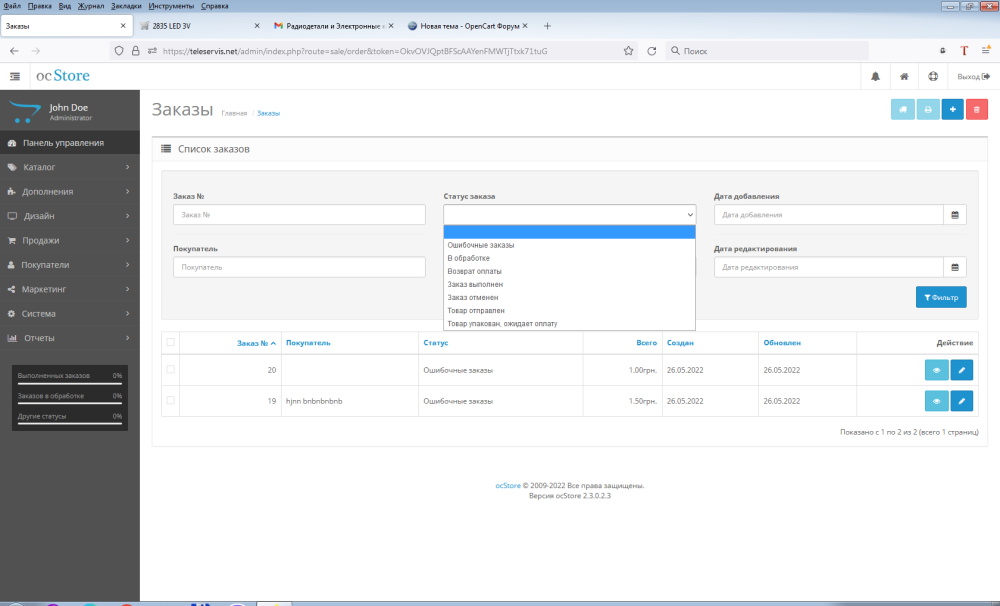Screen dimensions: 1000x606
Task: Open storefront via the home icon
Action: pos(904,77)
